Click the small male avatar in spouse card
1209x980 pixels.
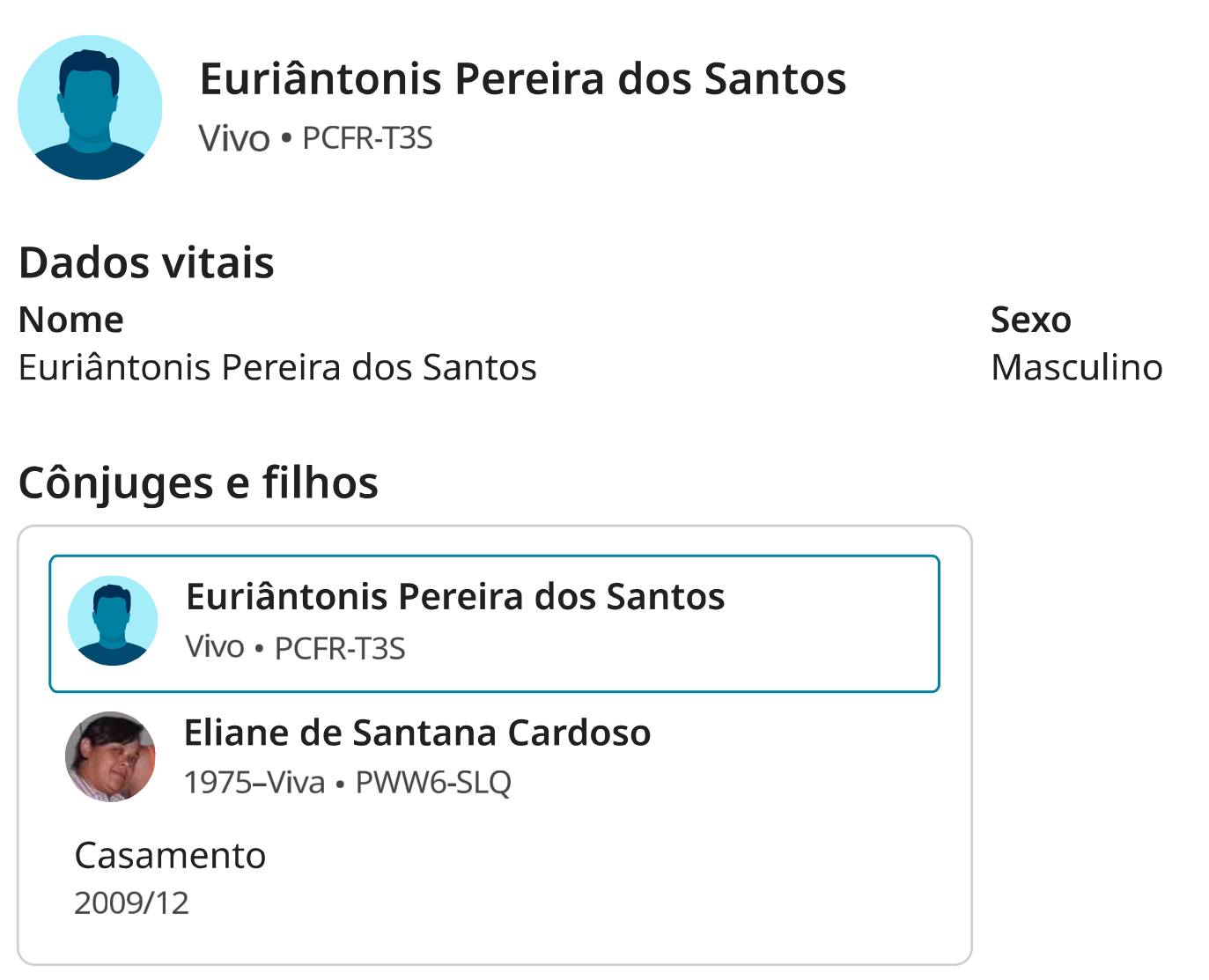[x=113, y=621]
